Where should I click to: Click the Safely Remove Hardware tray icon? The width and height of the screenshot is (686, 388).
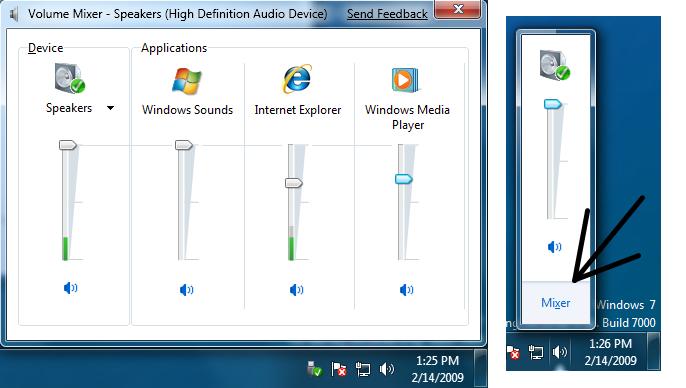(x=314, y=369)
